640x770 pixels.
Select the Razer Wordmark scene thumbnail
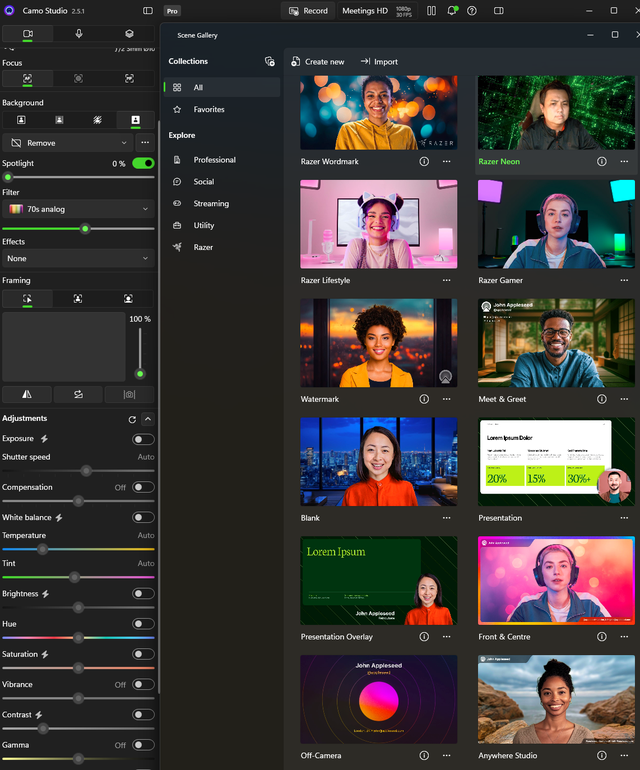pyautogui.click(x=379, y=112)
